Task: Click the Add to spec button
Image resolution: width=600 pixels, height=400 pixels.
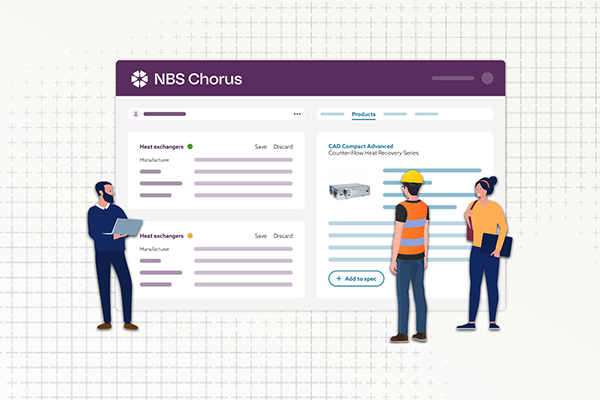Action: point(356,279)
